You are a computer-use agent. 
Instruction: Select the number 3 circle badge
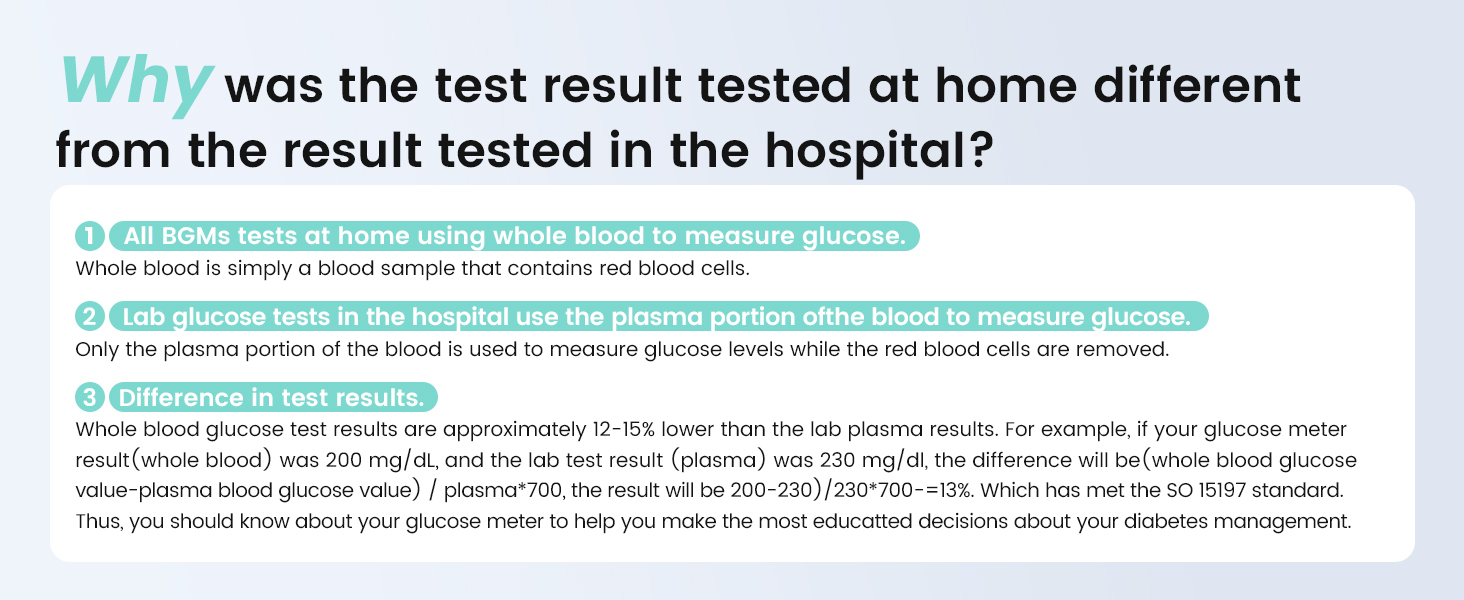pos(90,397)
